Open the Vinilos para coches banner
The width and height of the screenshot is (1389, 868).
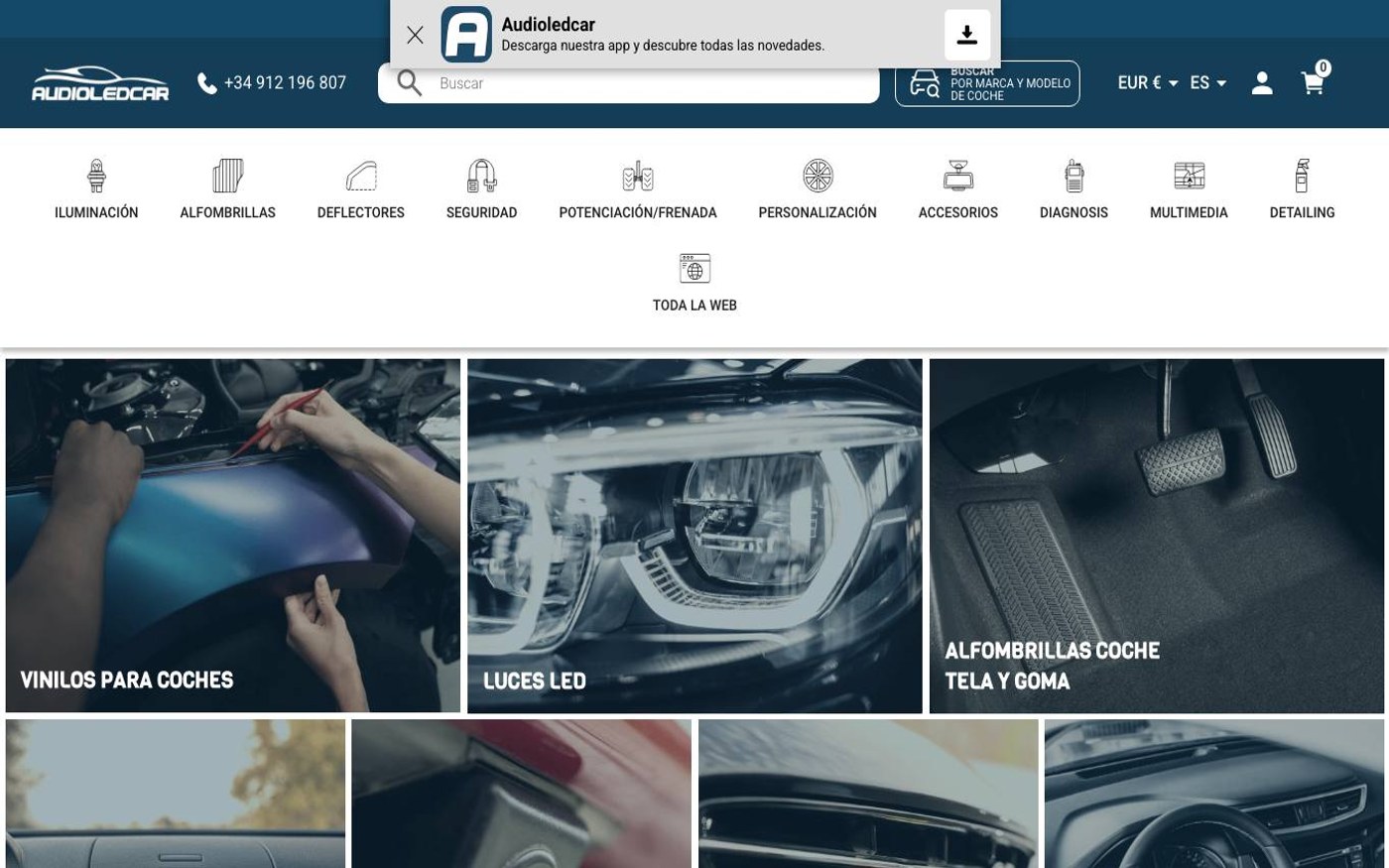pos(233,536)
